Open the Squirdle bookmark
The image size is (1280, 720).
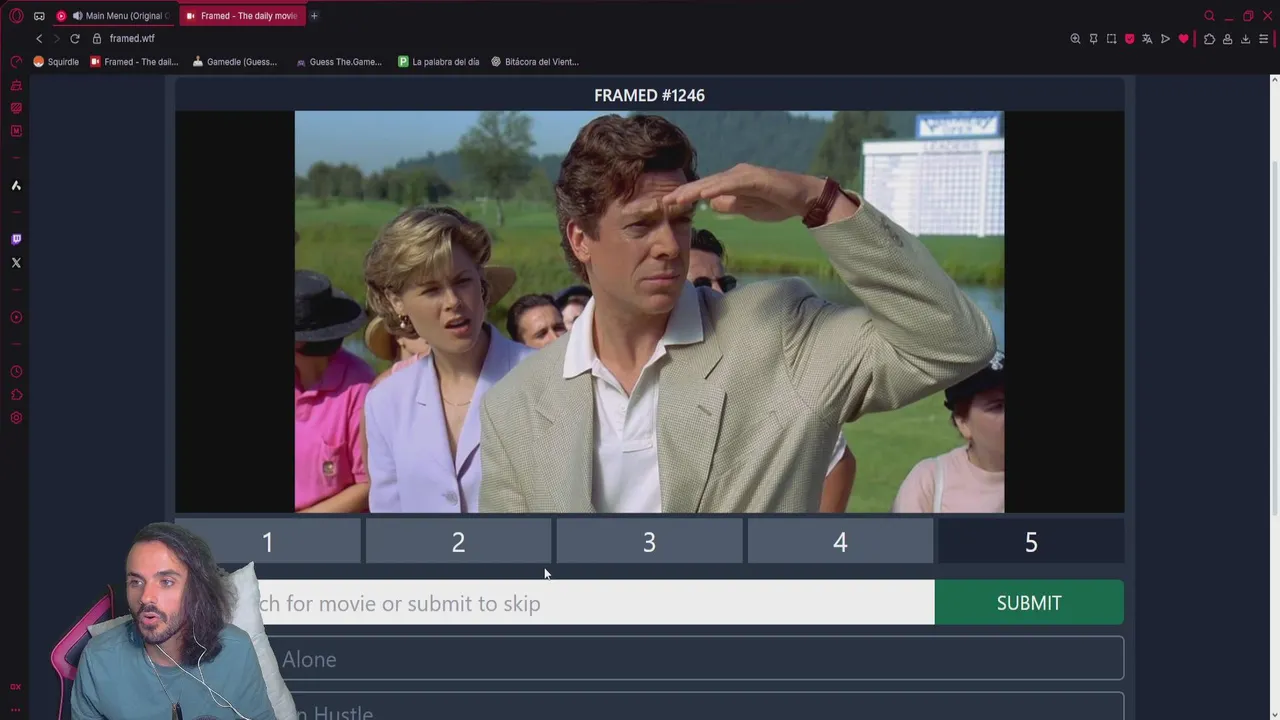coord(56,62)
